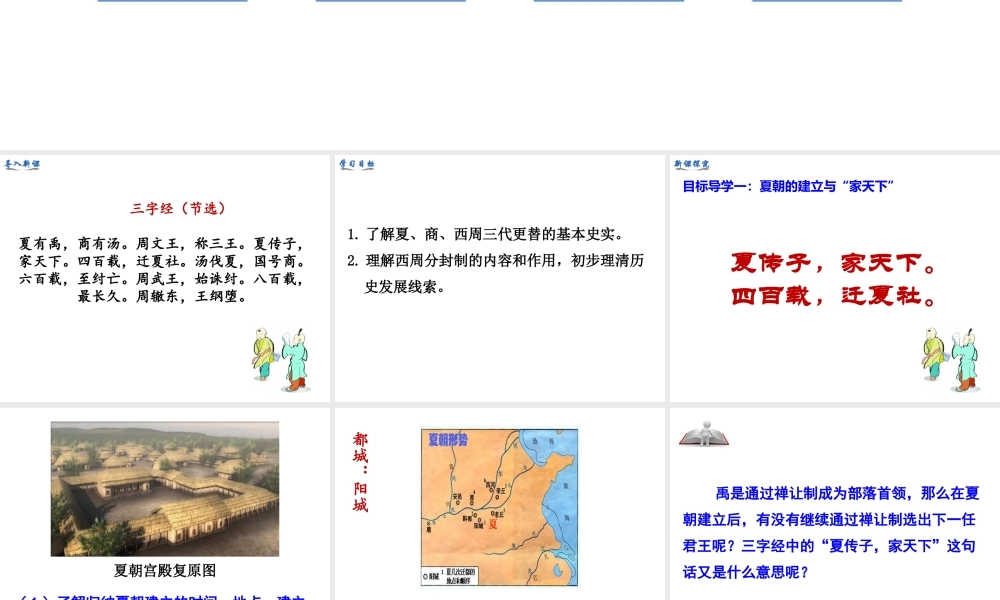Click the 导入新课 section label

[22, 165]
